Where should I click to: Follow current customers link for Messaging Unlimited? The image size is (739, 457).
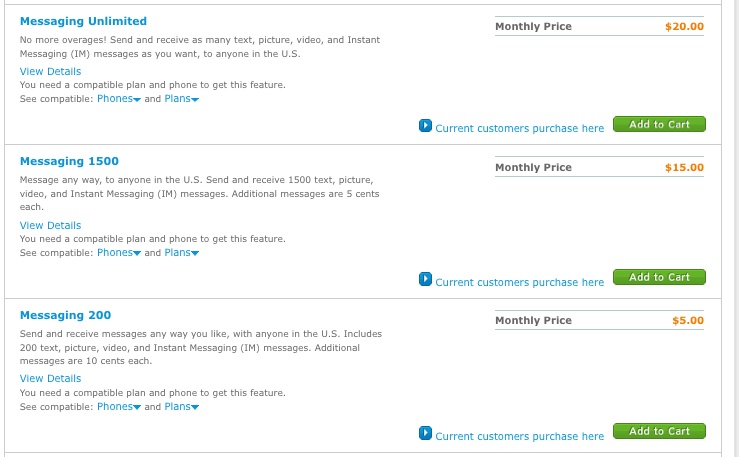click(x=519, y=129)
